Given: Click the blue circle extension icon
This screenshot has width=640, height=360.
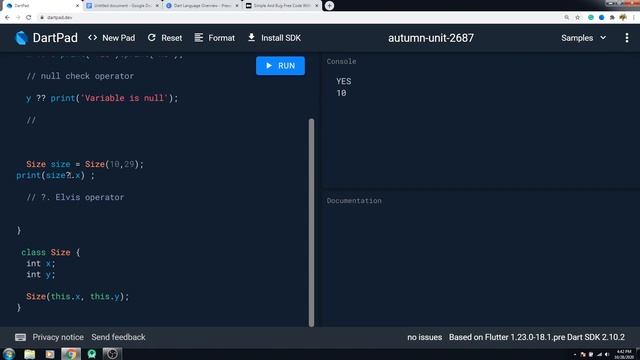Looking at the screenshot, I should click(602, 18).
